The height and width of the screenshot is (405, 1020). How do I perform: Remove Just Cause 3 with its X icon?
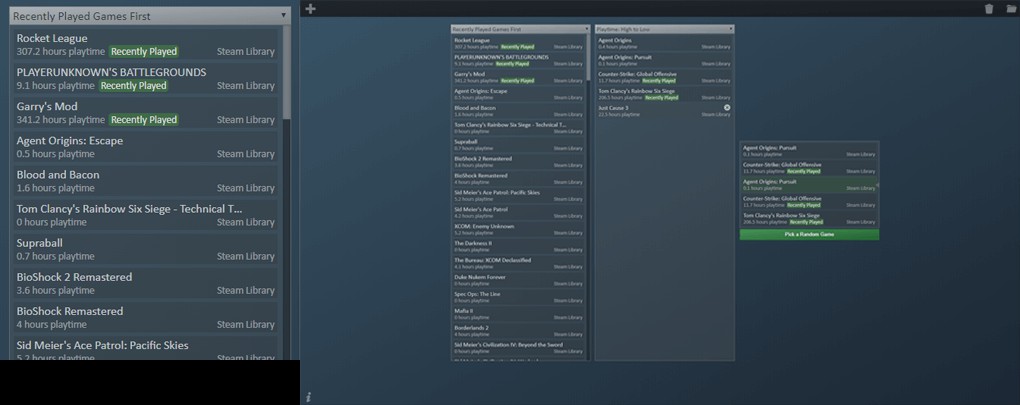727,108
